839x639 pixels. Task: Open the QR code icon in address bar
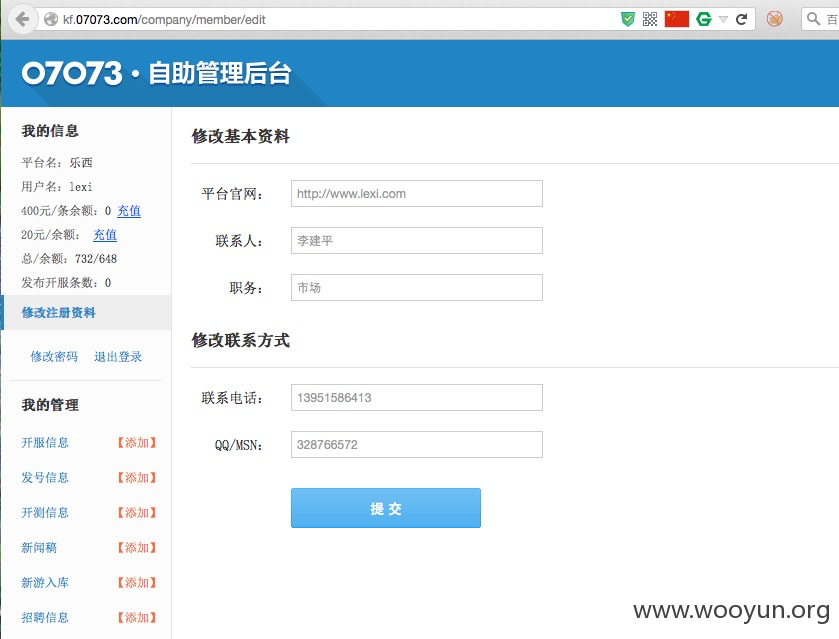tap(650, 19)
